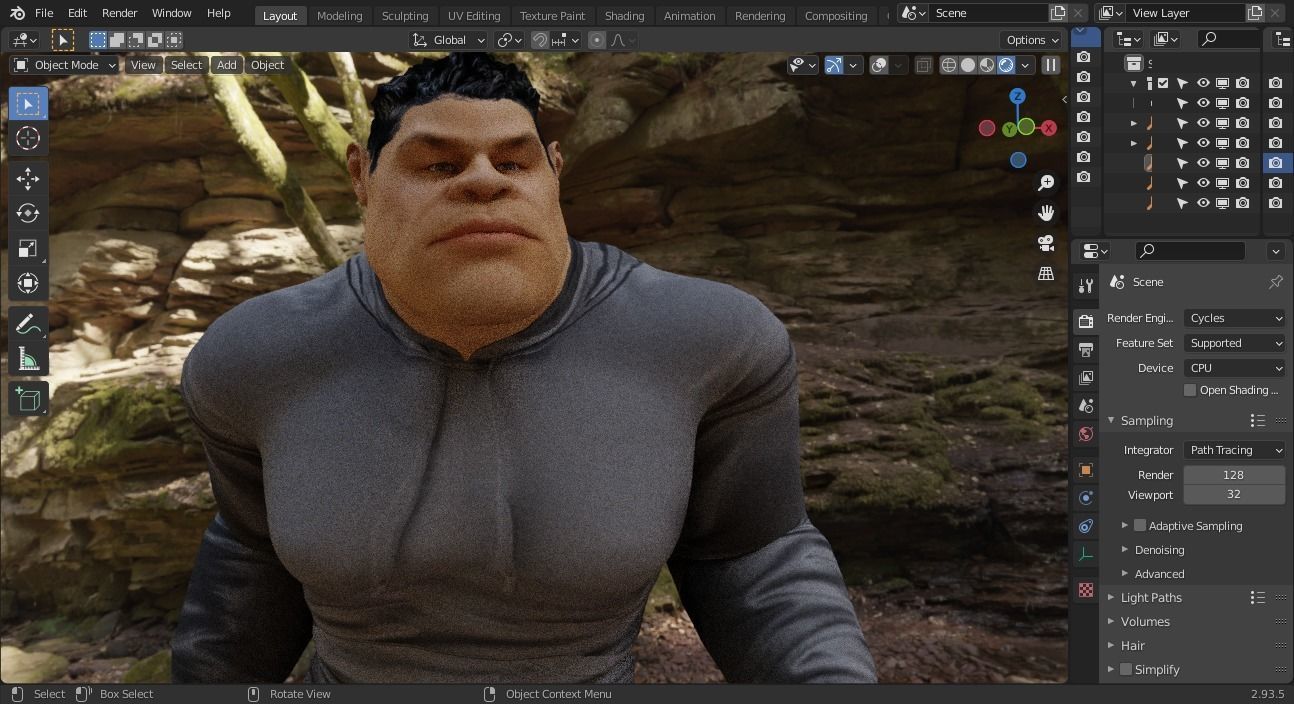This screenshot has width=1294, height=704.
Task: Switch perspective/orthographic grid icon
Action: coord(1046,273)
